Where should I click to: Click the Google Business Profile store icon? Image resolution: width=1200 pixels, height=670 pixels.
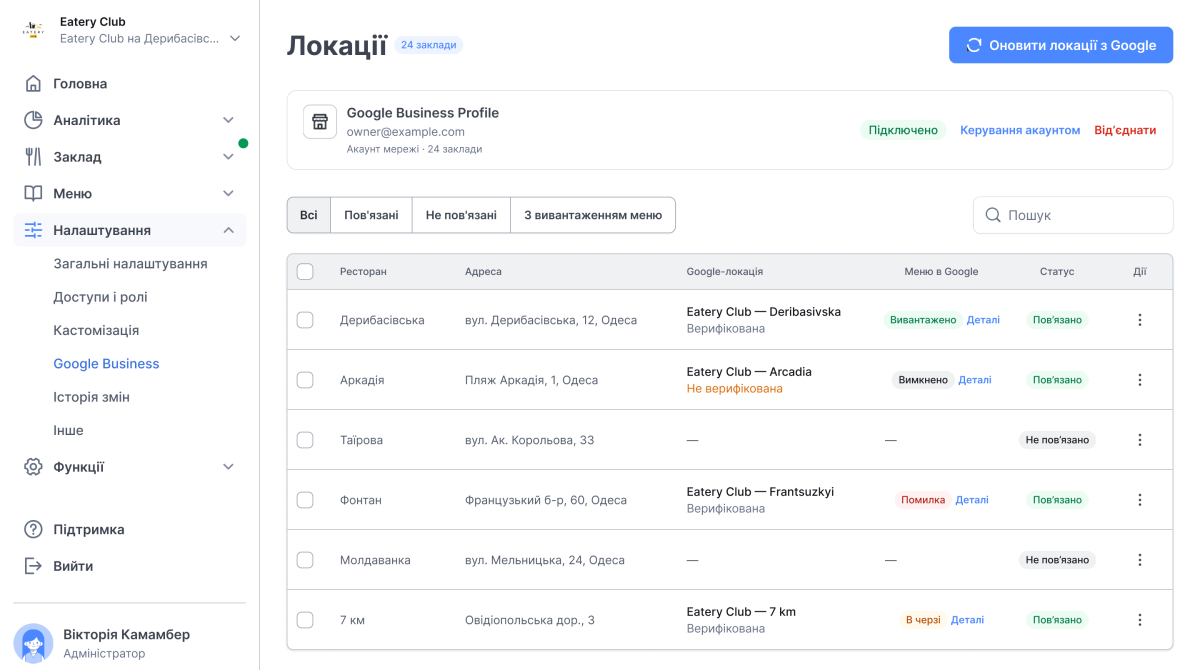(320, 122)
